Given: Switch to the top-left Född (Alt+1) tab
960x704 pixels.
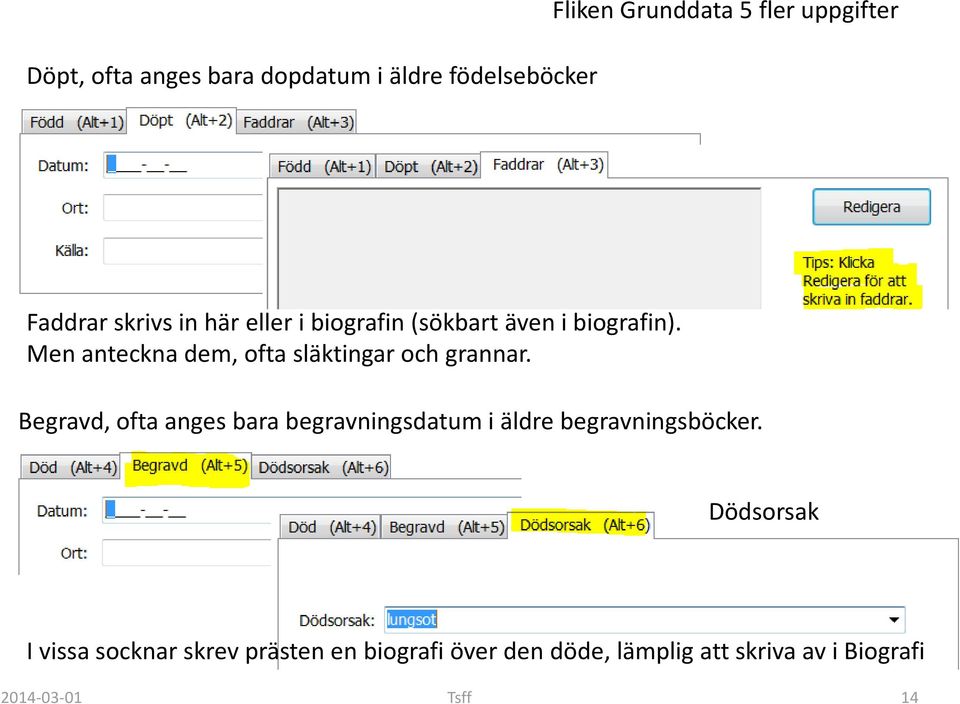Looking at the screenshot, I should pyautogui.click(x=75, y=122).
